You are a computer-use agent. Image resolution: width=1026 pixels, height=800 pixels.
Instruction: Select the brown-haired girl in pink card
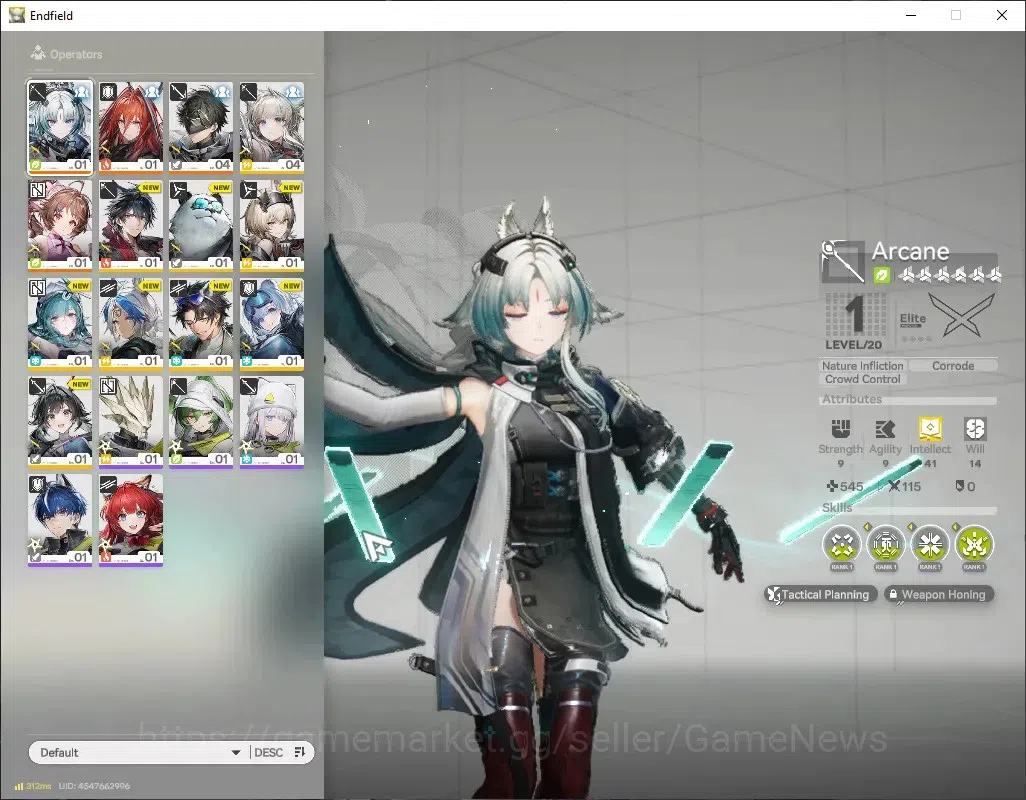(x=60, y=226)
